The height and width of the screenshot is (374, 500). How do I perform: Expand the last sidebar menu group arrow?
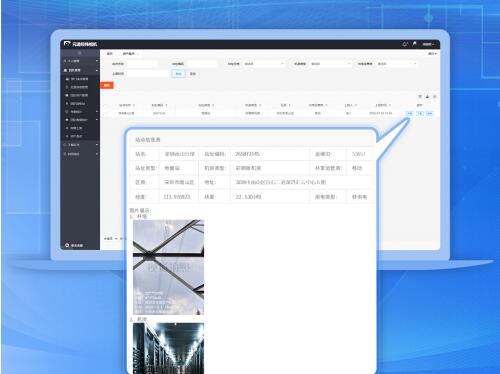(97, 154)
